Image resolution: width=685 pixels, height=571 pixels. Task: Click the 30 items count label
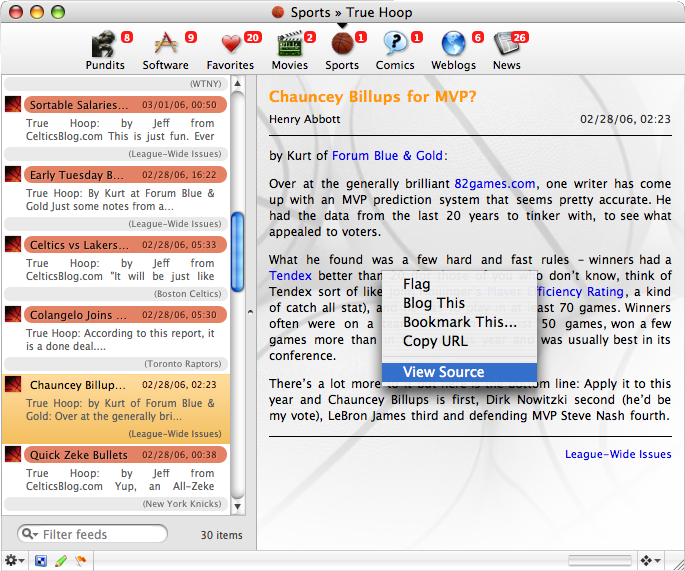tap(221, 535)
